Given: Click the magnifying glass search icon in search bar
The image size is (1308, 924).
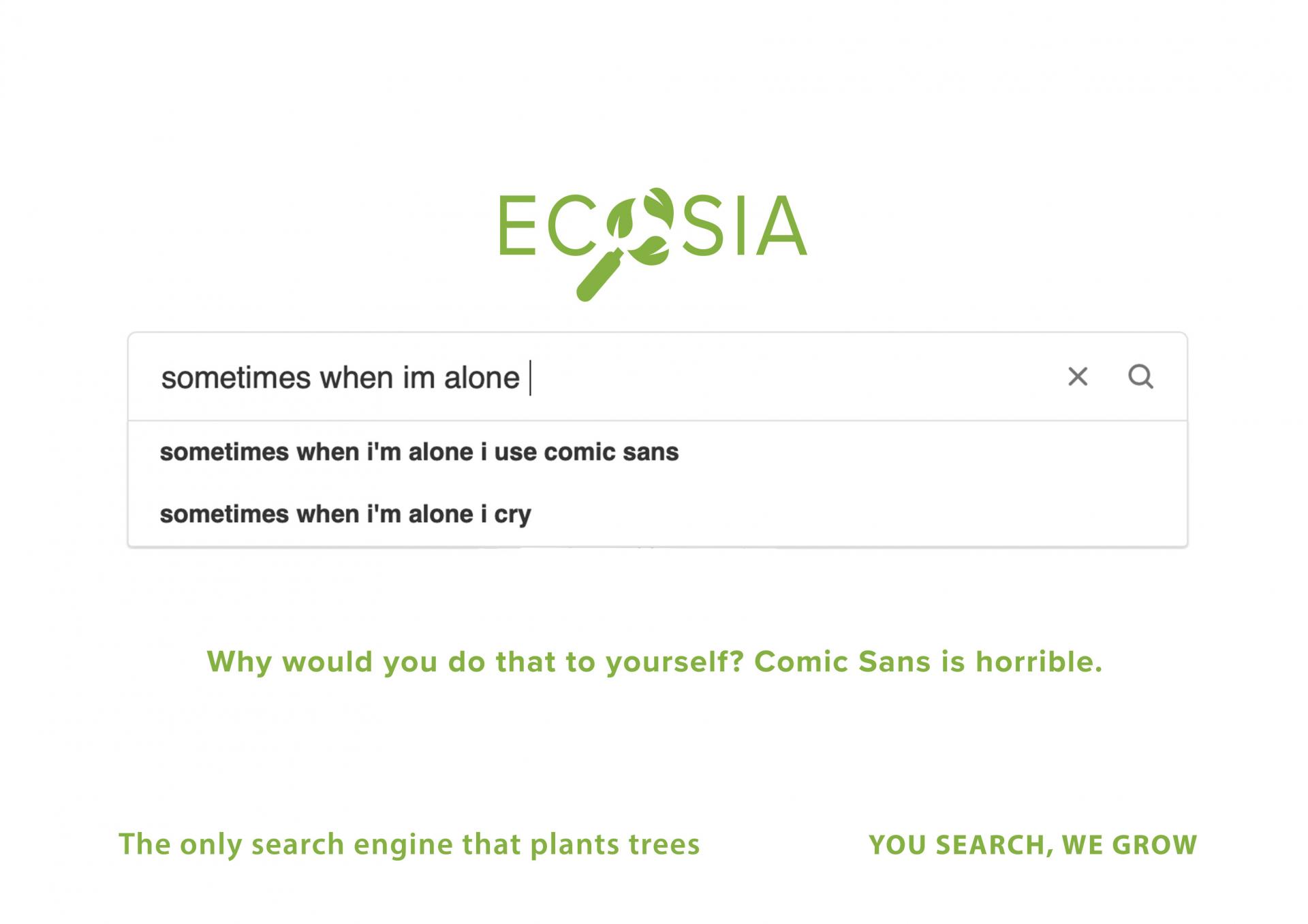Looking at the screenshot, I should (x=1140, y=377).
